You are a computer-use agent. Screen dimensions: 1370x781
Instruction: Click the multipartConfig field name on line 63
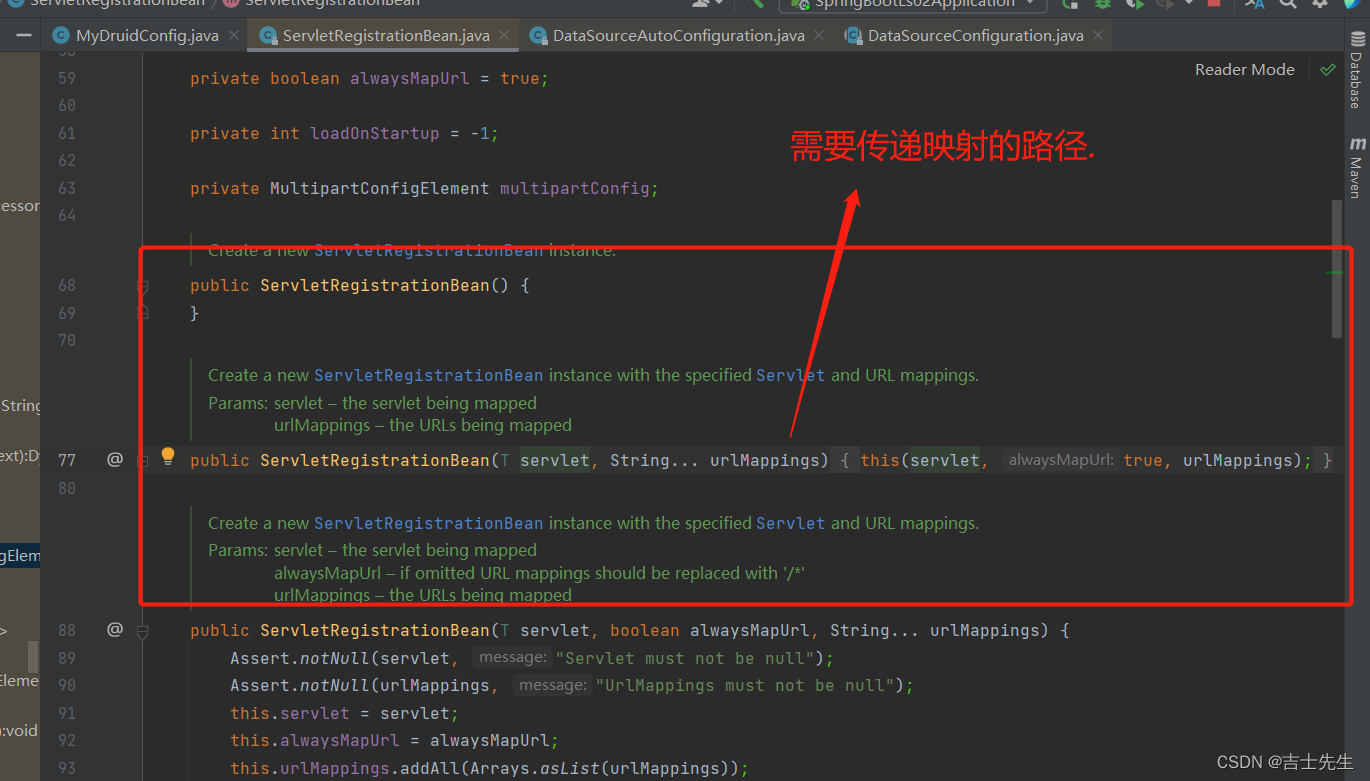pos(574,188)
